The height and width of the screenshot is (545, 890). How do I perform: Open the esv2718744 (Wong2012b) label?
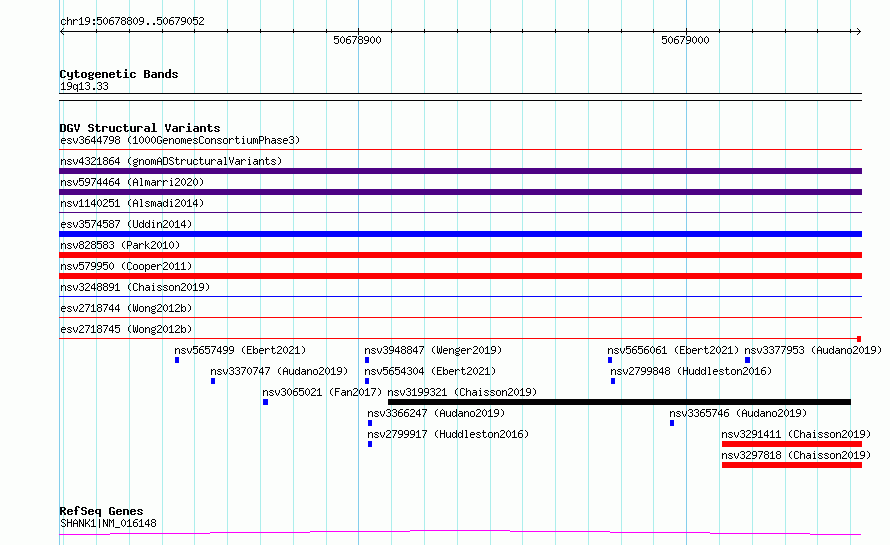126,308
